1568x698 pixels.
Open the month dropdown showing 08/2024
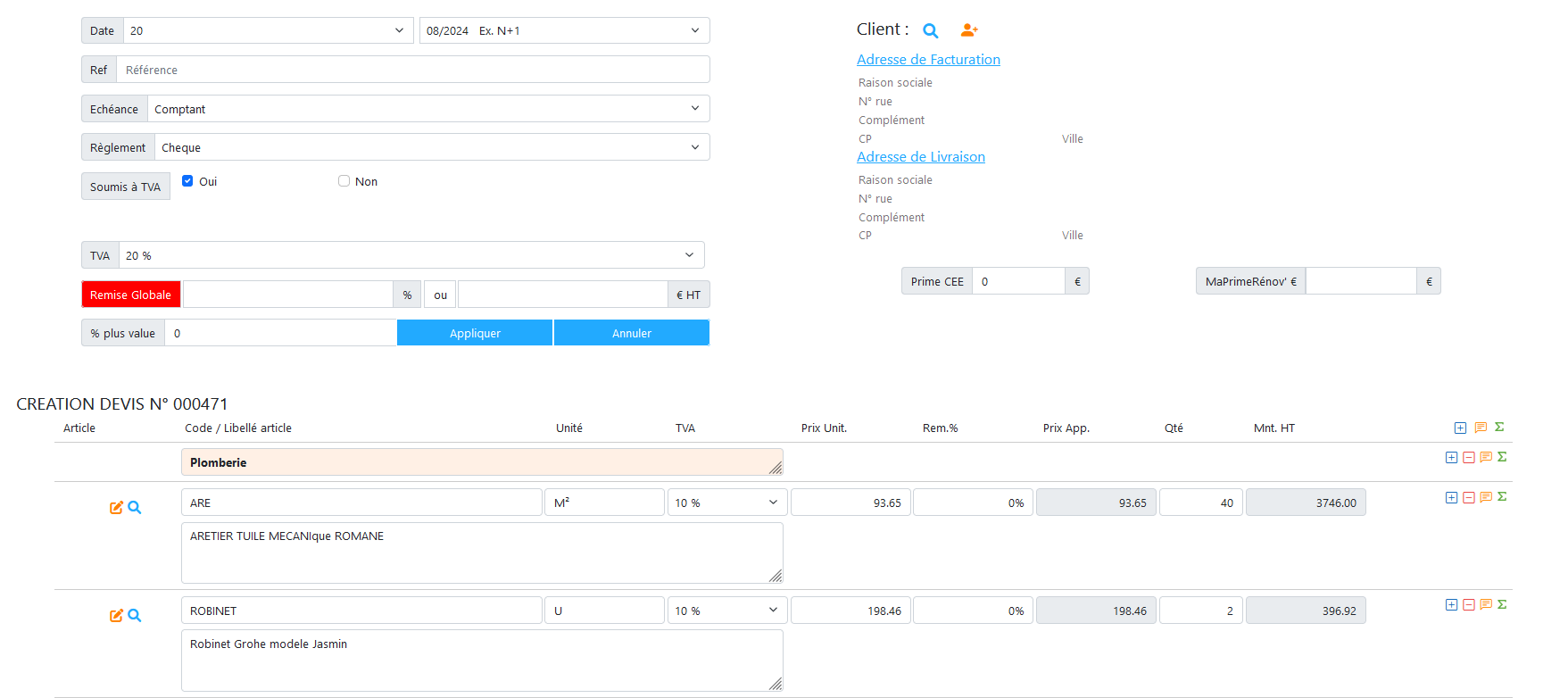pyautogui.click(x=564, y=30)
